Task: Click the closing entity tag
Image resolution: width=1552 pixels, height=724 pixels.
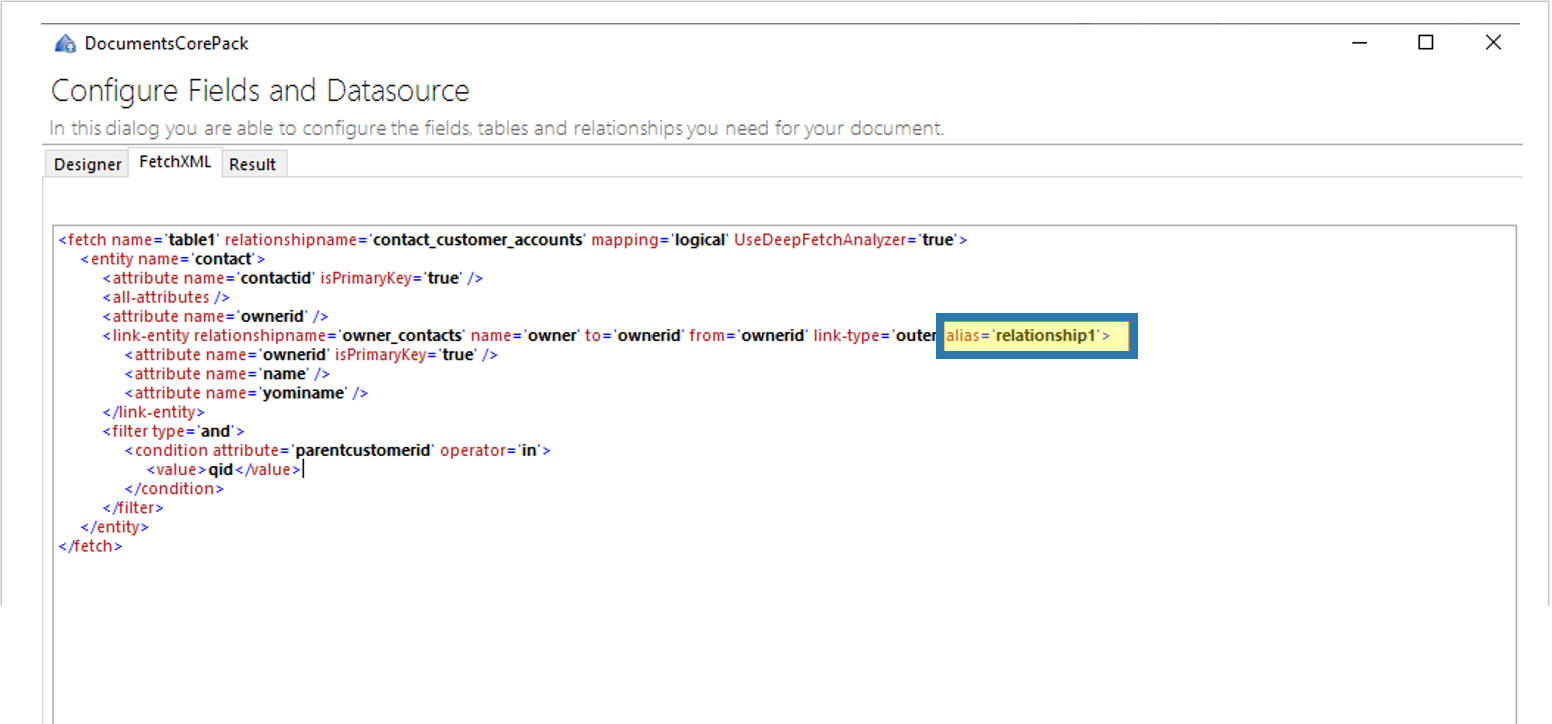Action: click(115, 526)
